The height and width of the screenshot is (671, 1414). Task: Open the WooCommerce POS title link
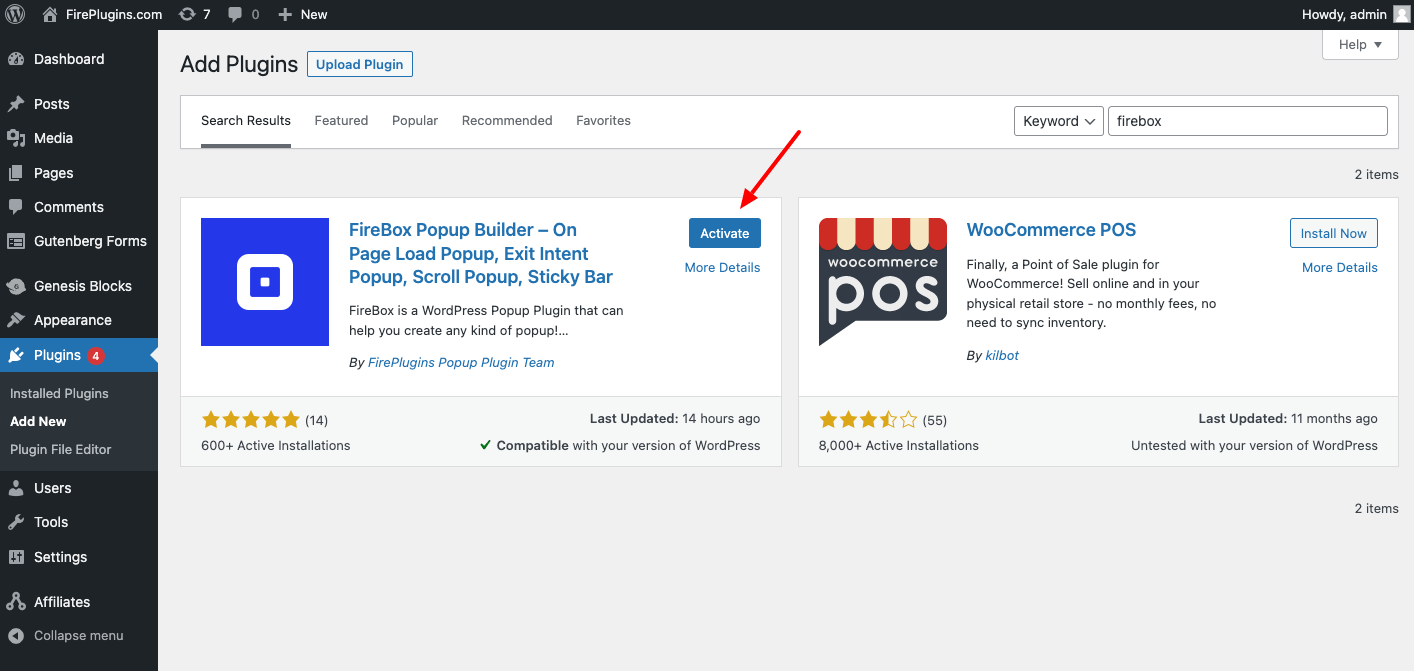click(x=1052, y=230)
